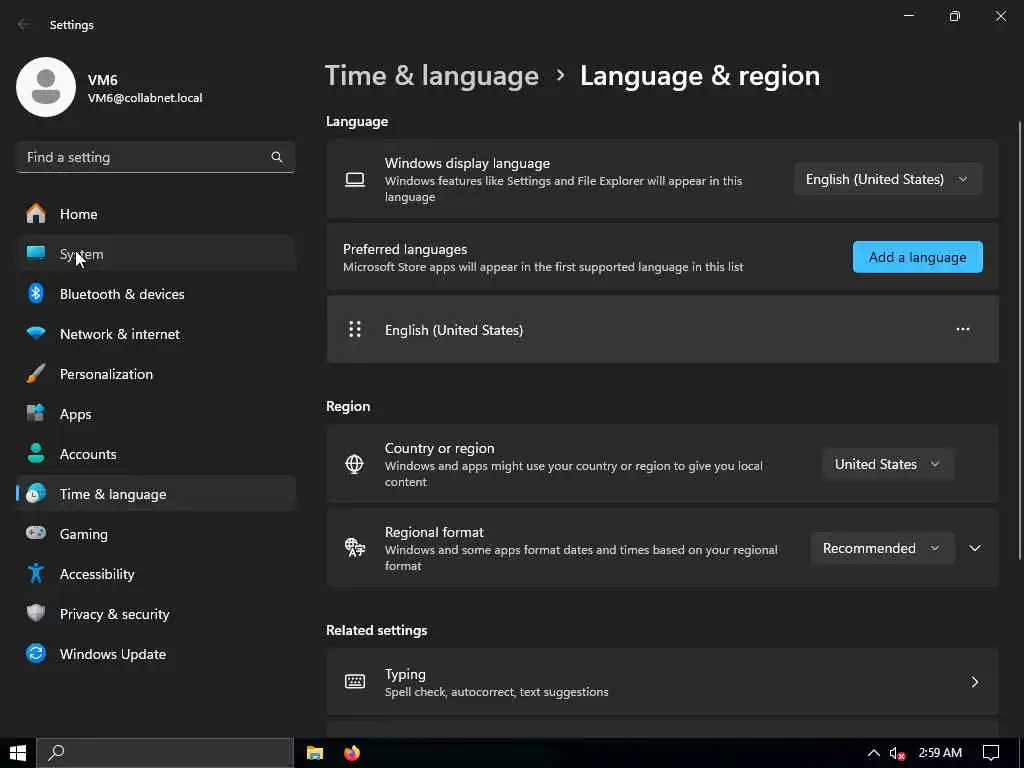Screen dimensions: 1024x768
Task: Click the Accessibility figure icon
Action: coord(36,573)
